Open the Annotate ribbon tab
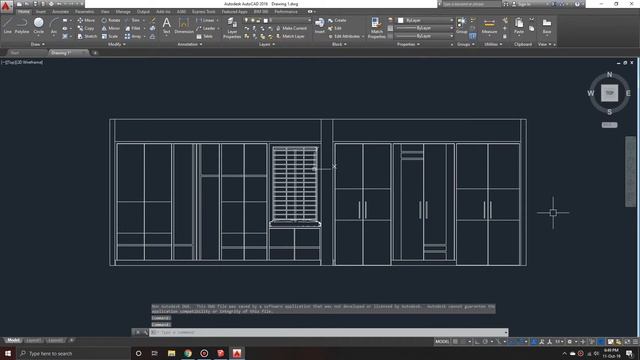Screen dimensions: 640x360 (x=60, y=11)
